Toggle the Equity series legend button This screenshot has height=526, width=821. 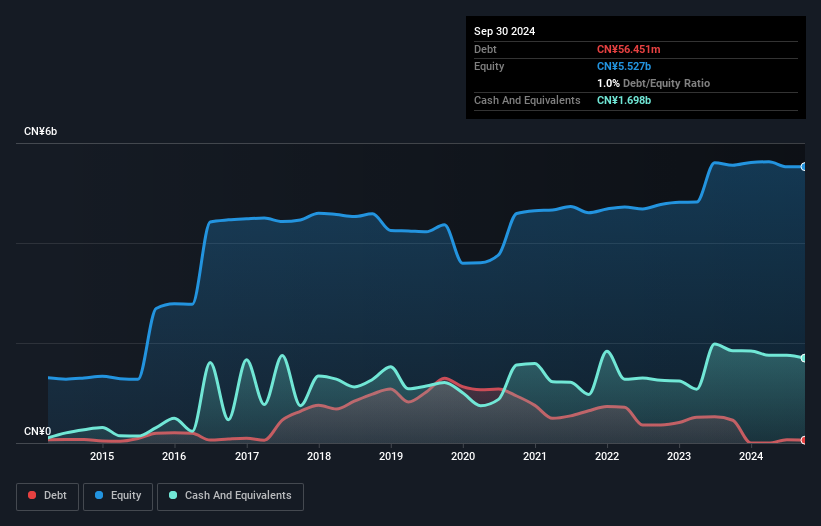coord(118,496)
